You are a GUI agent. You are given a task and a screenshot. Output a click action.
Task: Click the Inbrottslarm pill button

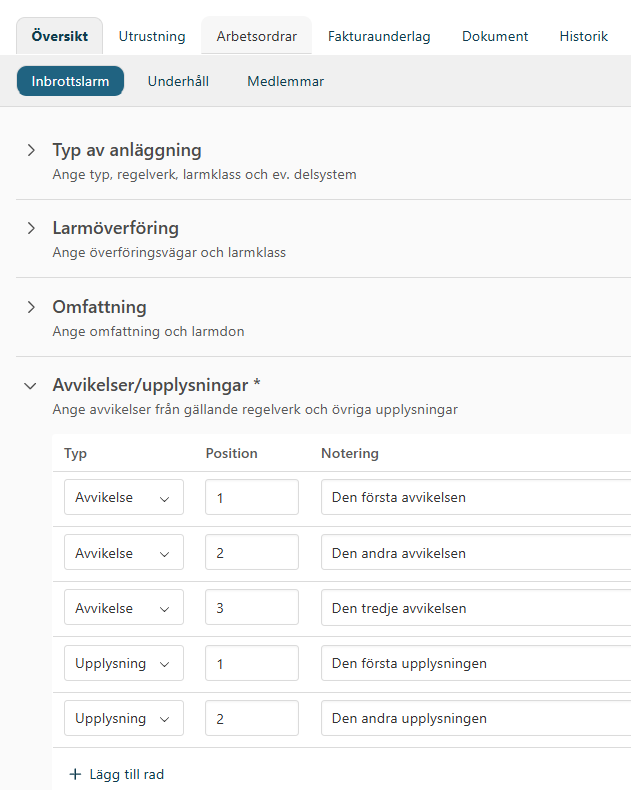click(70, 81)
